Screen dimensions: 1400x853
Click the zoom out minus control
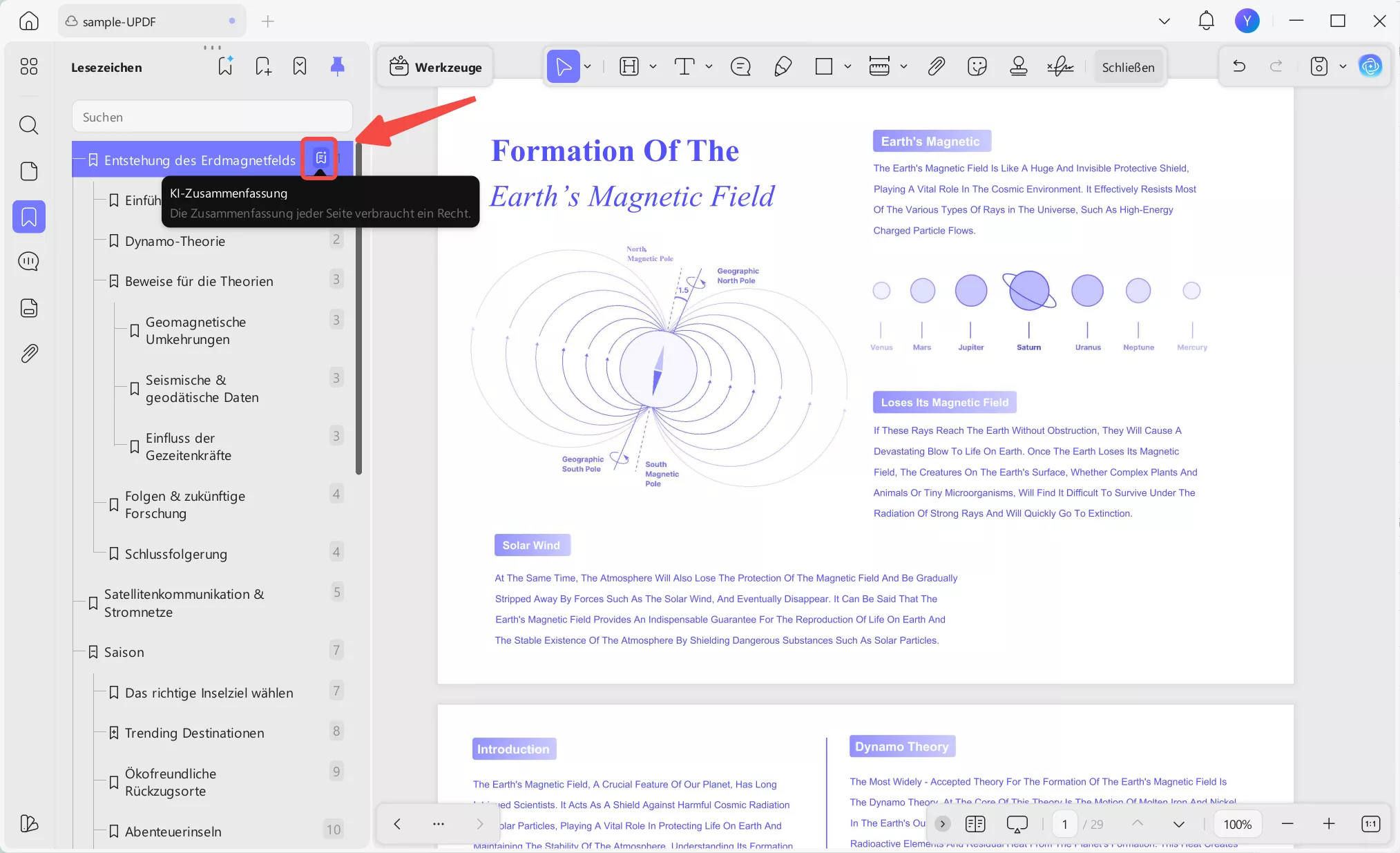coord(1287,823)
